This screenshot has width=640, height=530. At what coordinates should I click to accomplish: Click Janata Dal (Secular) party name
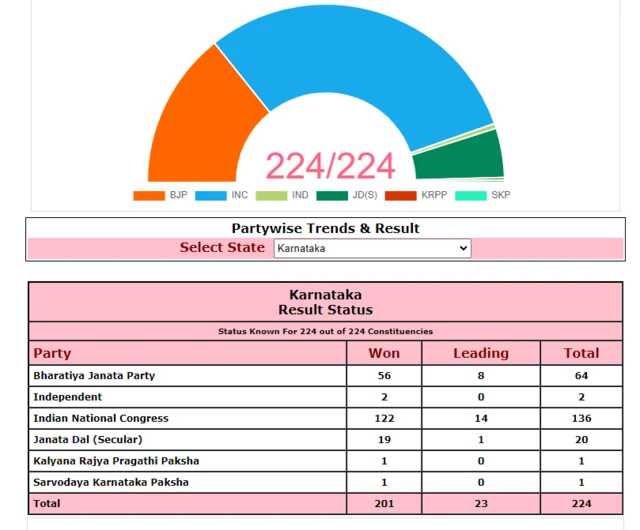[x=88, y=439]
